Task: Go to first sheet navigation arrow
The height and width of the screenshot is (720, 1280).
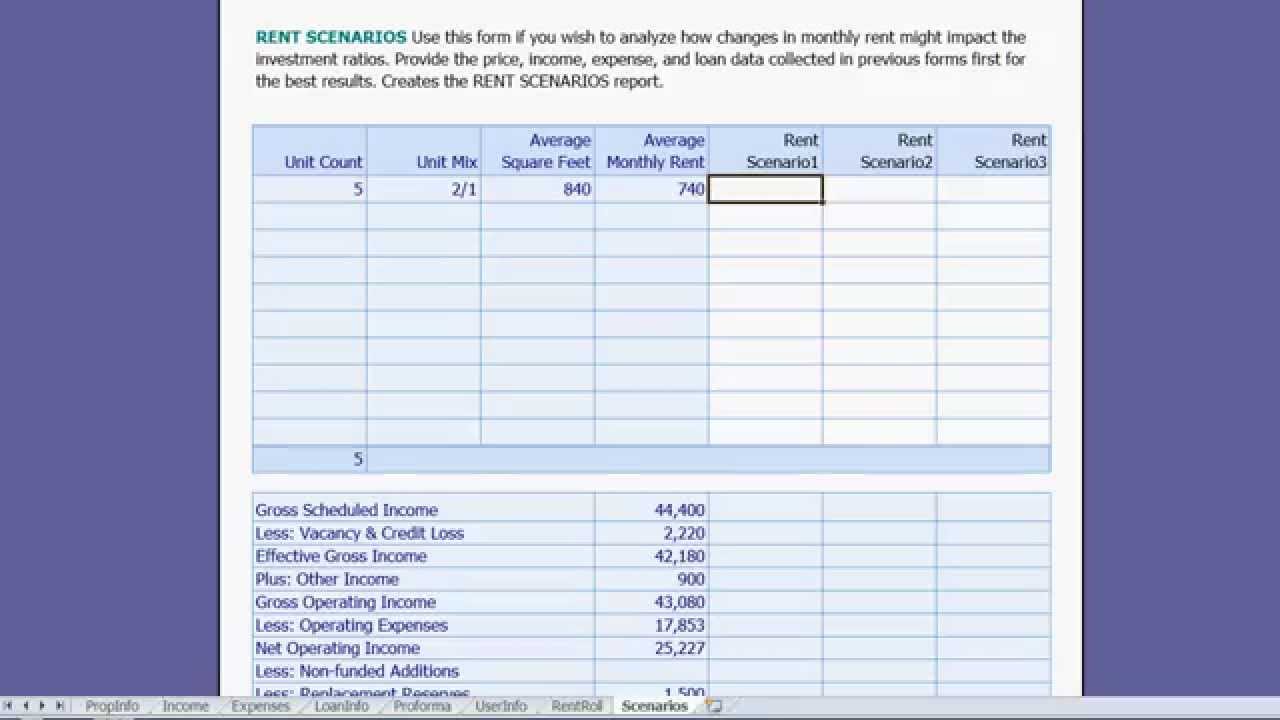Action: pyautogui.click(x=9, y=706)
